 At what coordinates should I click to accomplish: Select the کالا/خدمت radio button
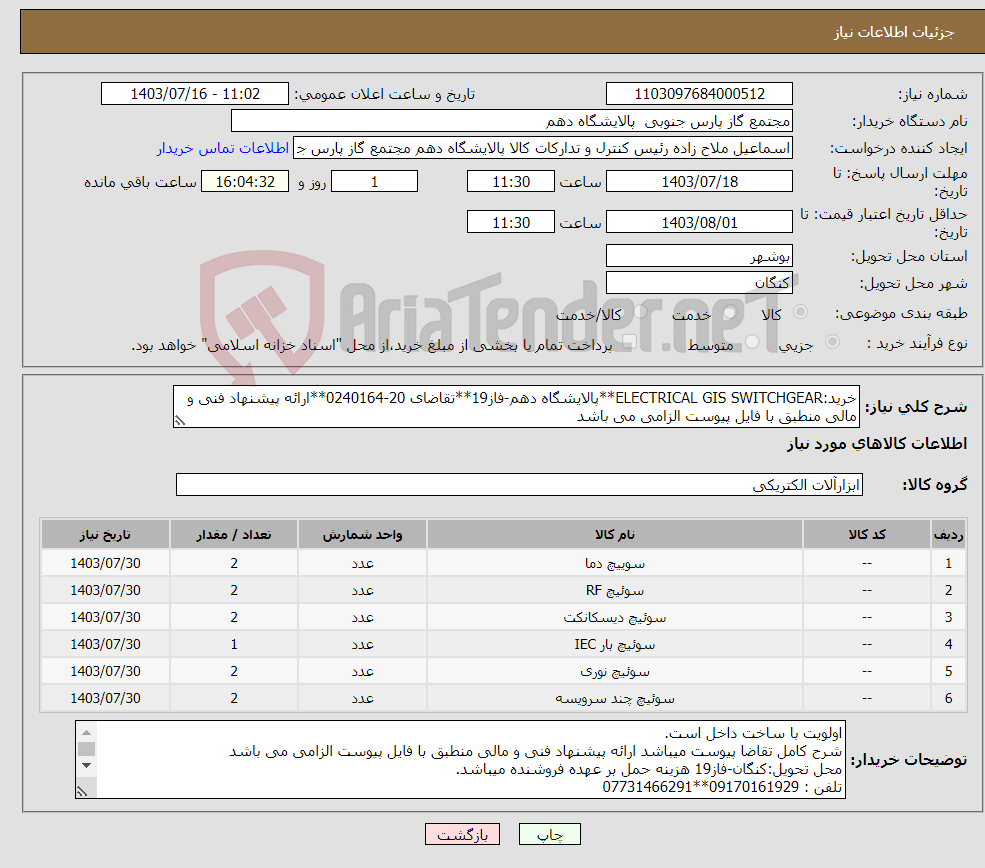(x=640, y=312)
